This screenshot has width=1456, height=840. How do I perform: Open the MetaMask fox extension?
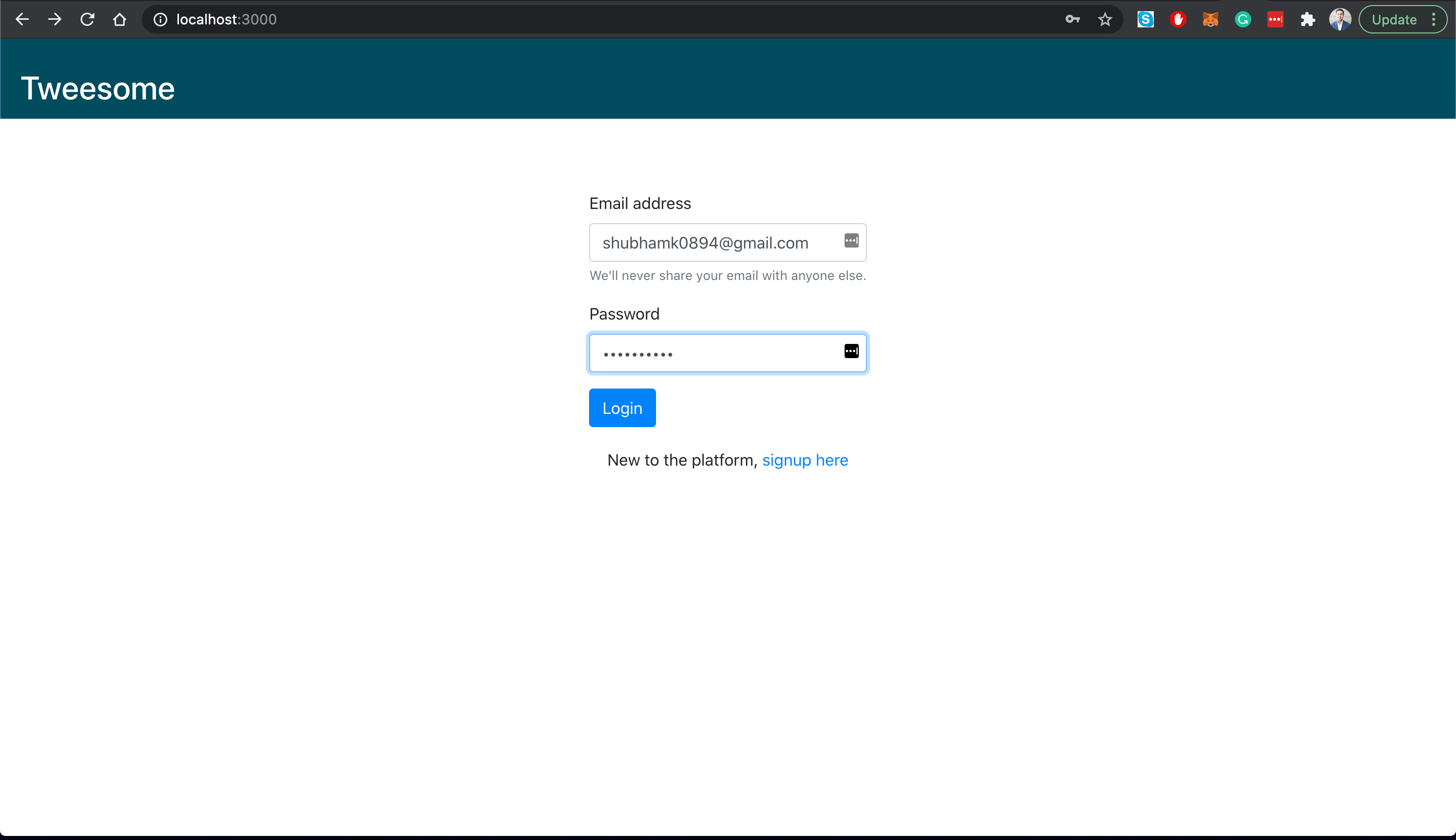pyautogui.click(x=1211, y=20)
